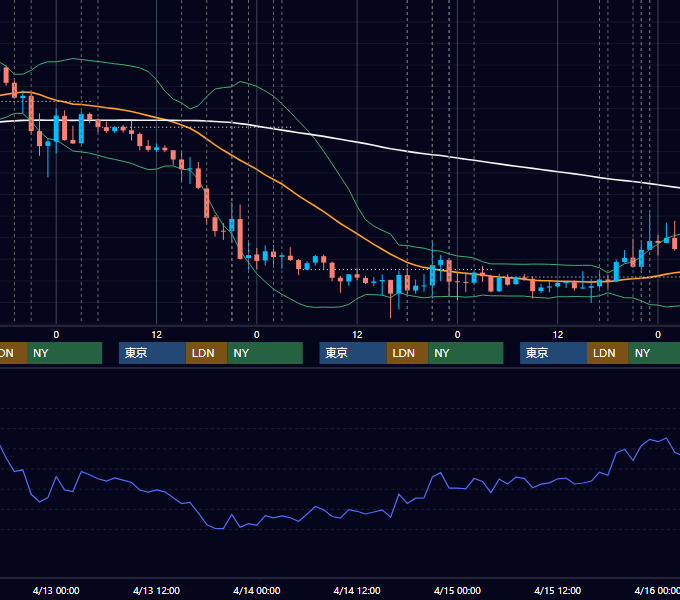680x600 pixels.
Task: Click the hour label 0 above 4/15 00:00
Action: click(457, 335)
